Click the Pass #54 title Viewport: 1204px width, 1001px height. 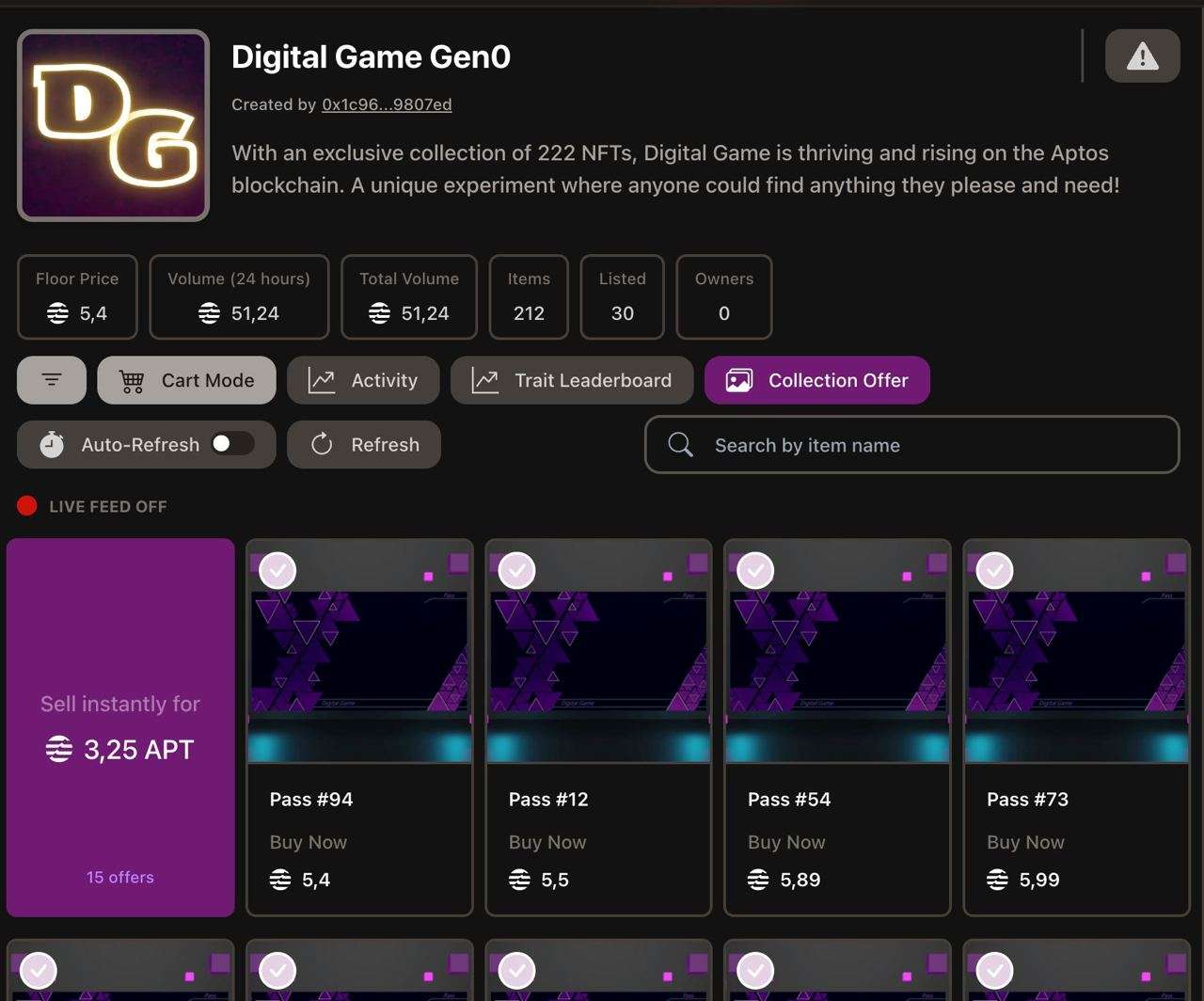(789, 800)
